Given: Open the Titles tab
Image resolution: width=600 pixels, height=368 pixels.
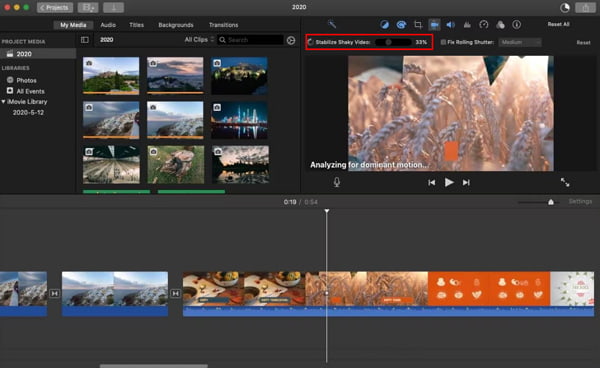Looking at the screenshot, I should 136,25.
